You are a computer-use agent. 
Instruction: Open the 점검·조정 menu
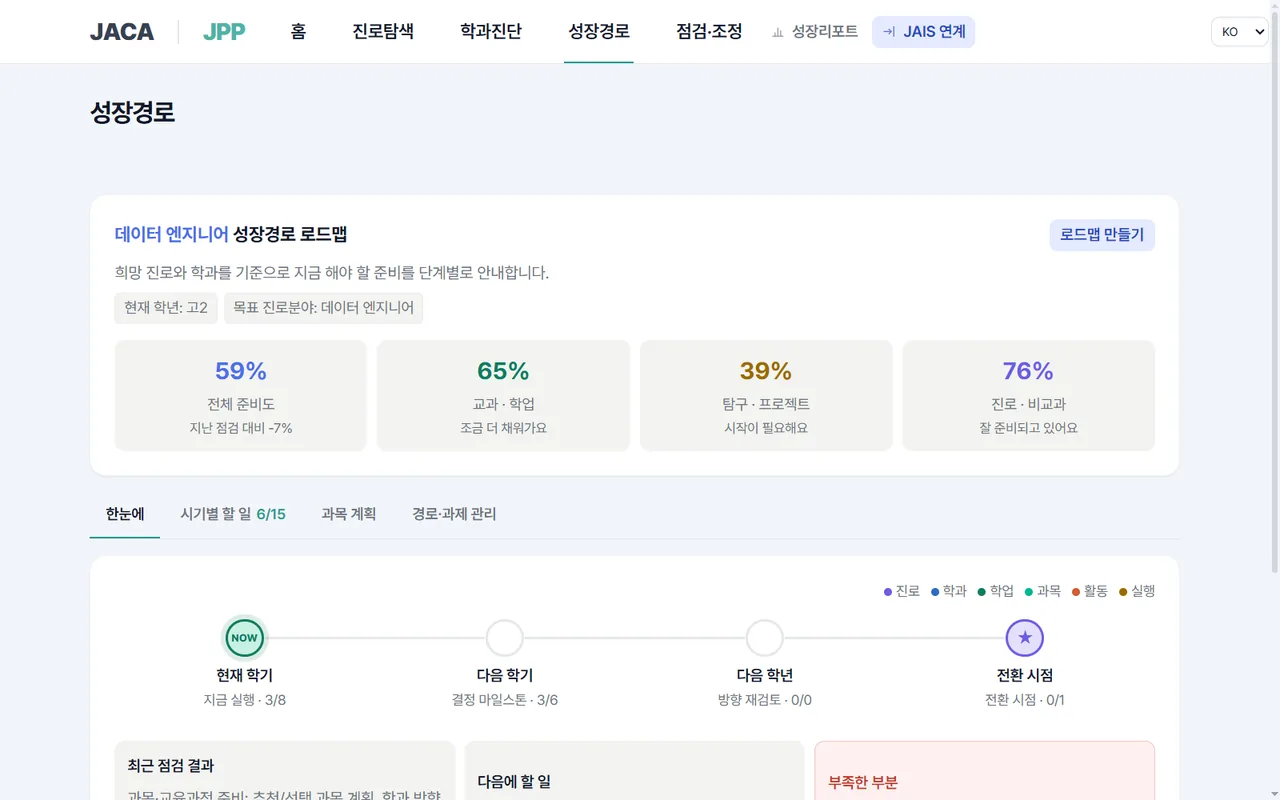pos(709,32)
